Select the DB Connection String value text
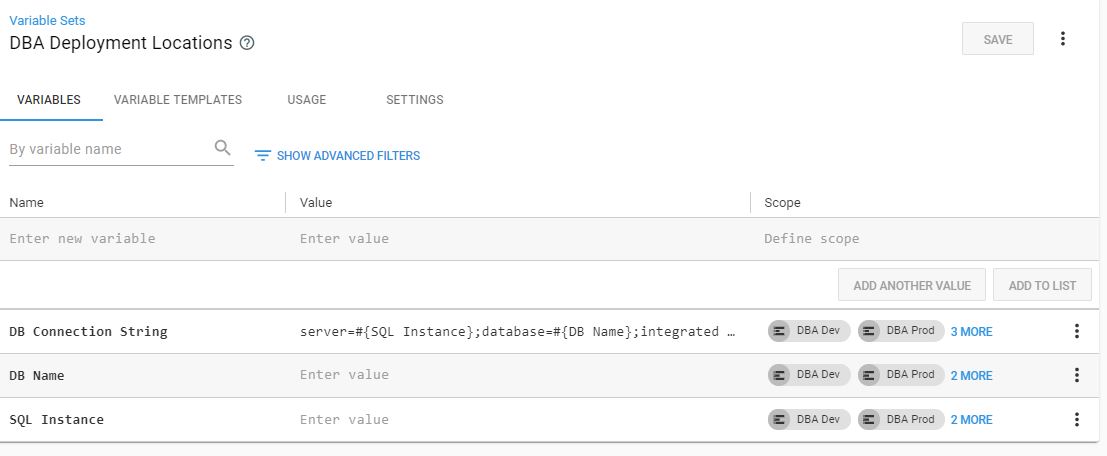Viewport: 1107px width, 456px height. coord(519,331)
